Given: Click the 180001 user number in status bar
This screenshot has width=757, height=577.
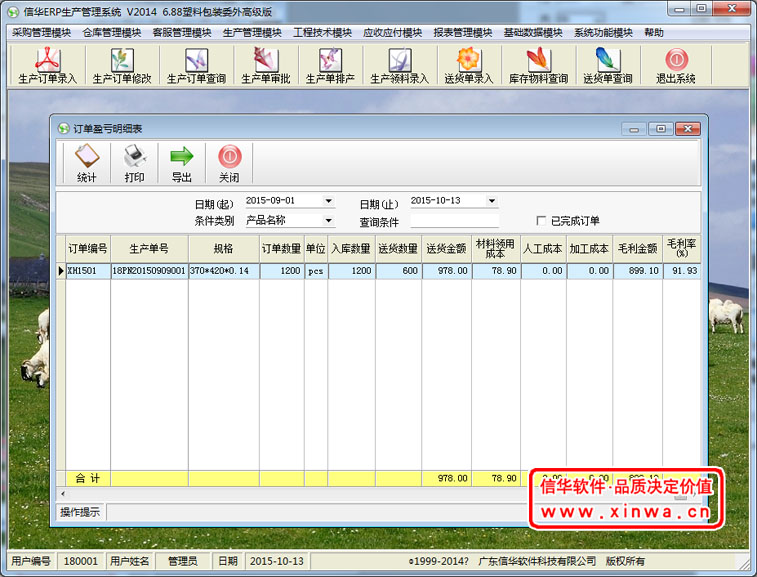Looking at the screenshot, I should pos(81,561).
